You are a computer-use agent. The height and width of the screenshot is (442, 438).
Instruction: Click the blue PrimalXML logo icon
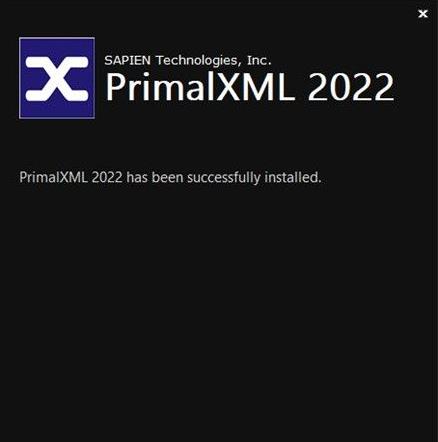click(57, 78)
